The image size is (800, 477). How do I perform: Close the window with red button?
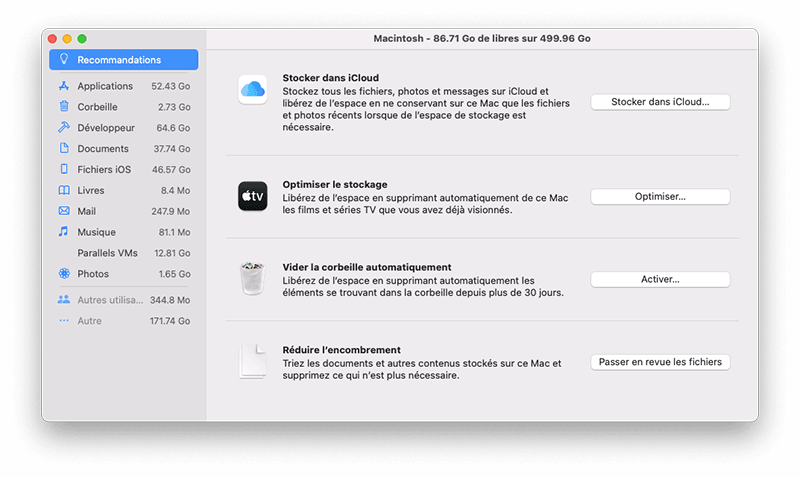pos(52,38)
